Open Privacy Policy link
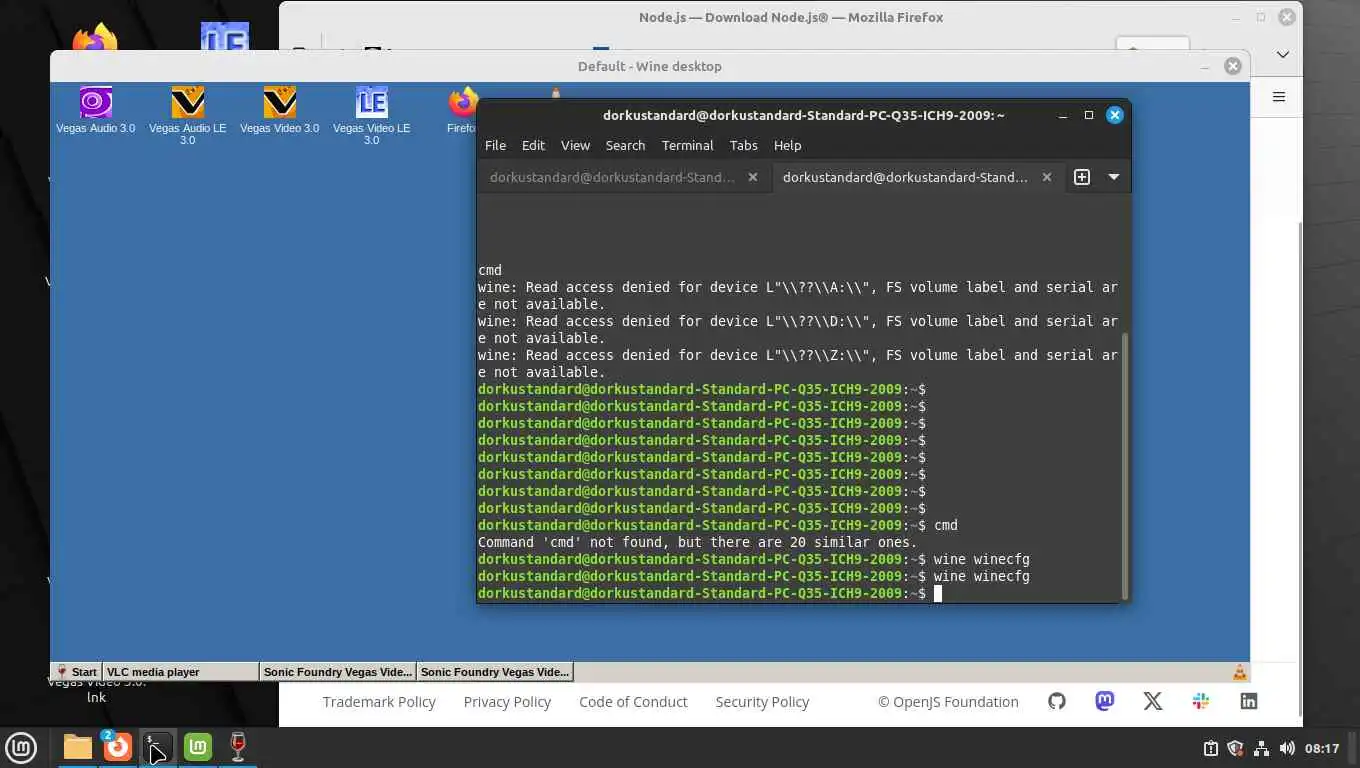 [507, 702]
